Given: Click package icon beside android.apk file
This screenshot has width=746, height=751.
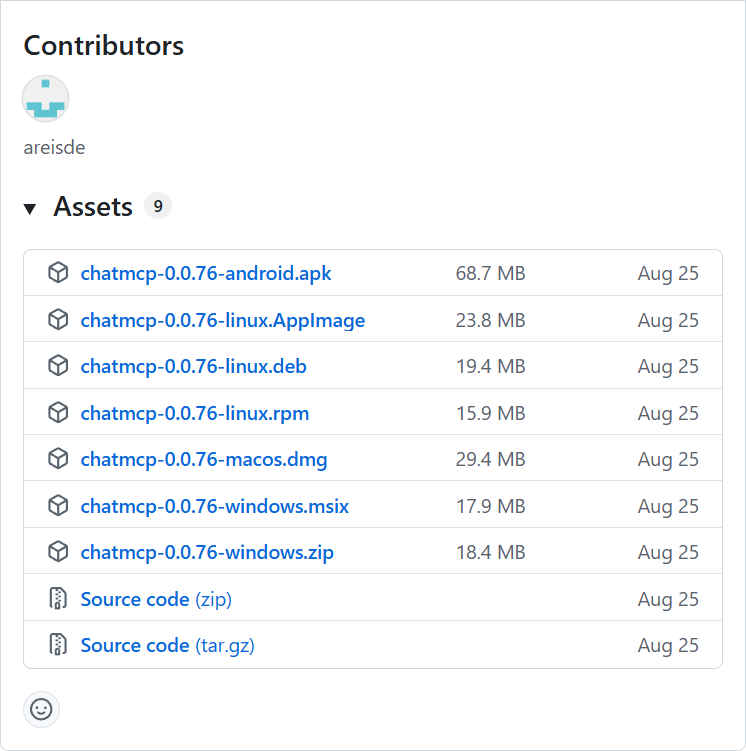Looking at the screenshot, I should 58,273.
